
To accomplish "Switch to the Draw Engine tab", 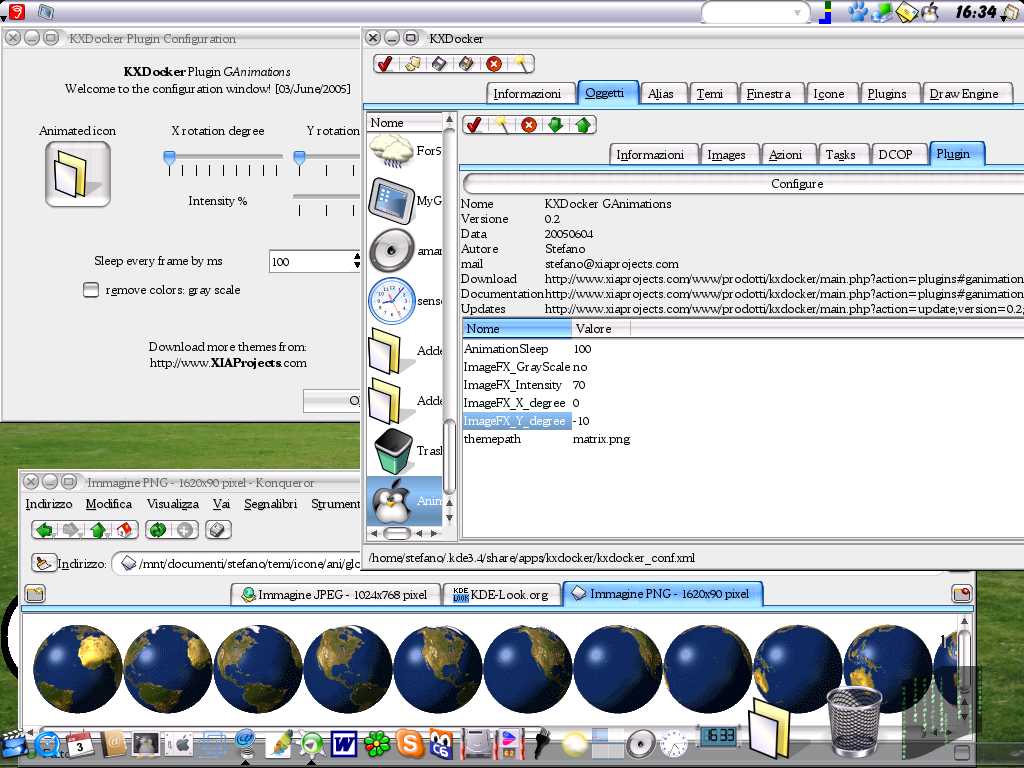I will pyautogui.click(x=964, y=93).
